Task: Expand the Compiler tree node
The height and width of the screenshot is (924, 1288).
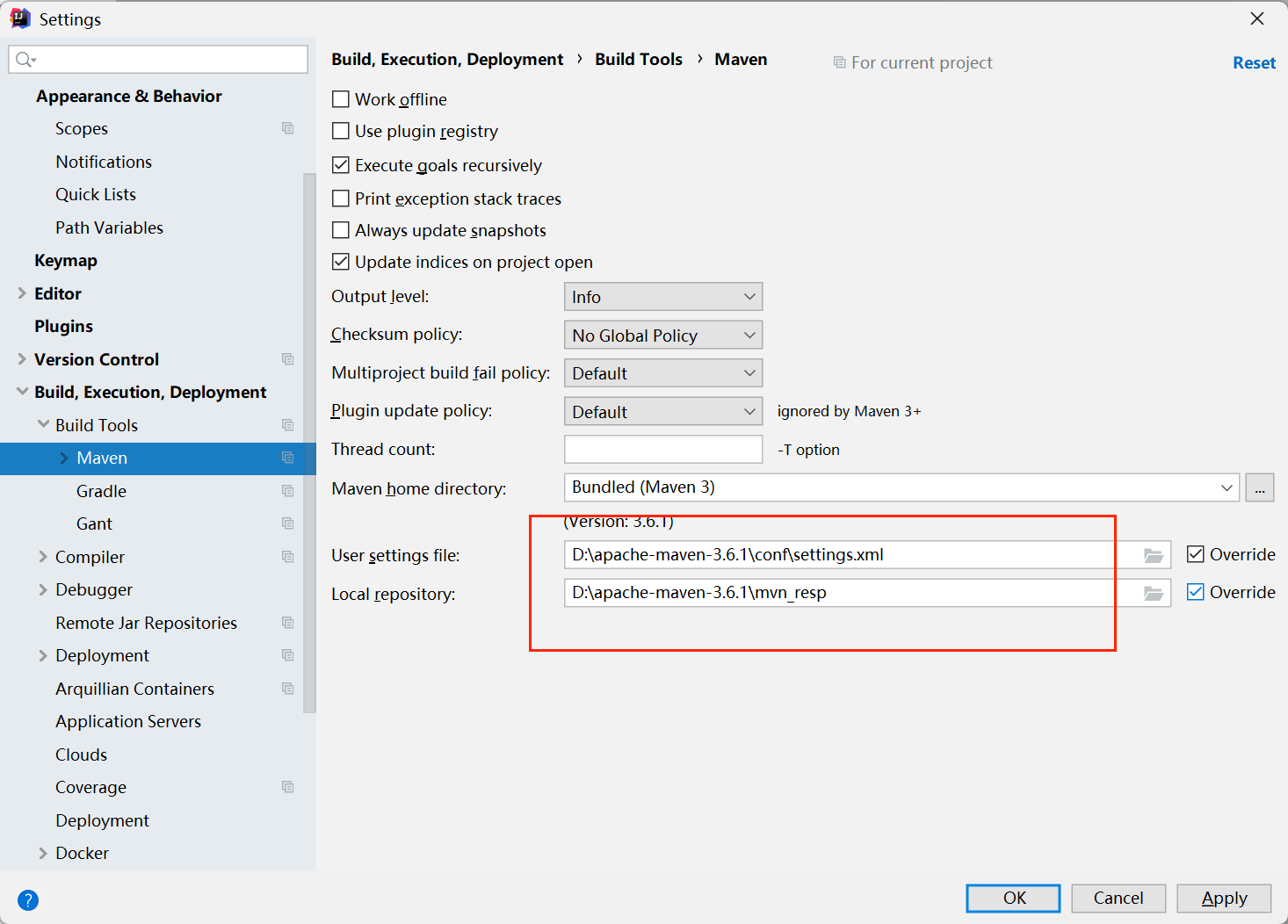Action: [43, 557]
